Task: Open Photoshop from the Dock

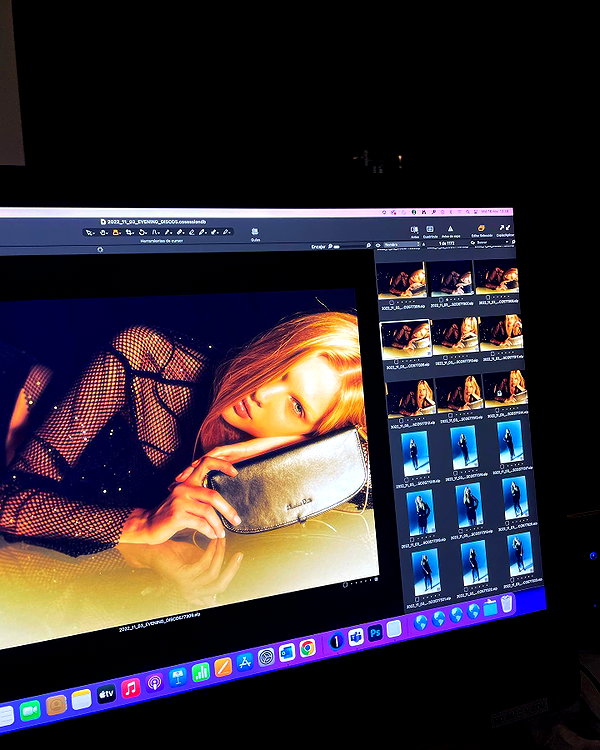Action: click(375, 632)
